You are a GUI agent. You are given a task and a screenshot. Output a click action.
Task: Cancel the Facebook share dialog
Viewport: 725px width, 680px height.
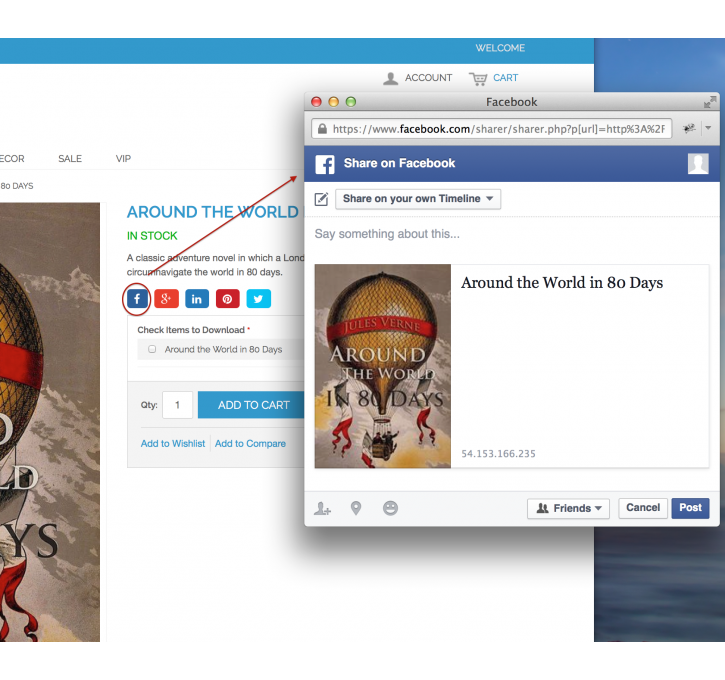pyautogui.click(x=643, y=508)
